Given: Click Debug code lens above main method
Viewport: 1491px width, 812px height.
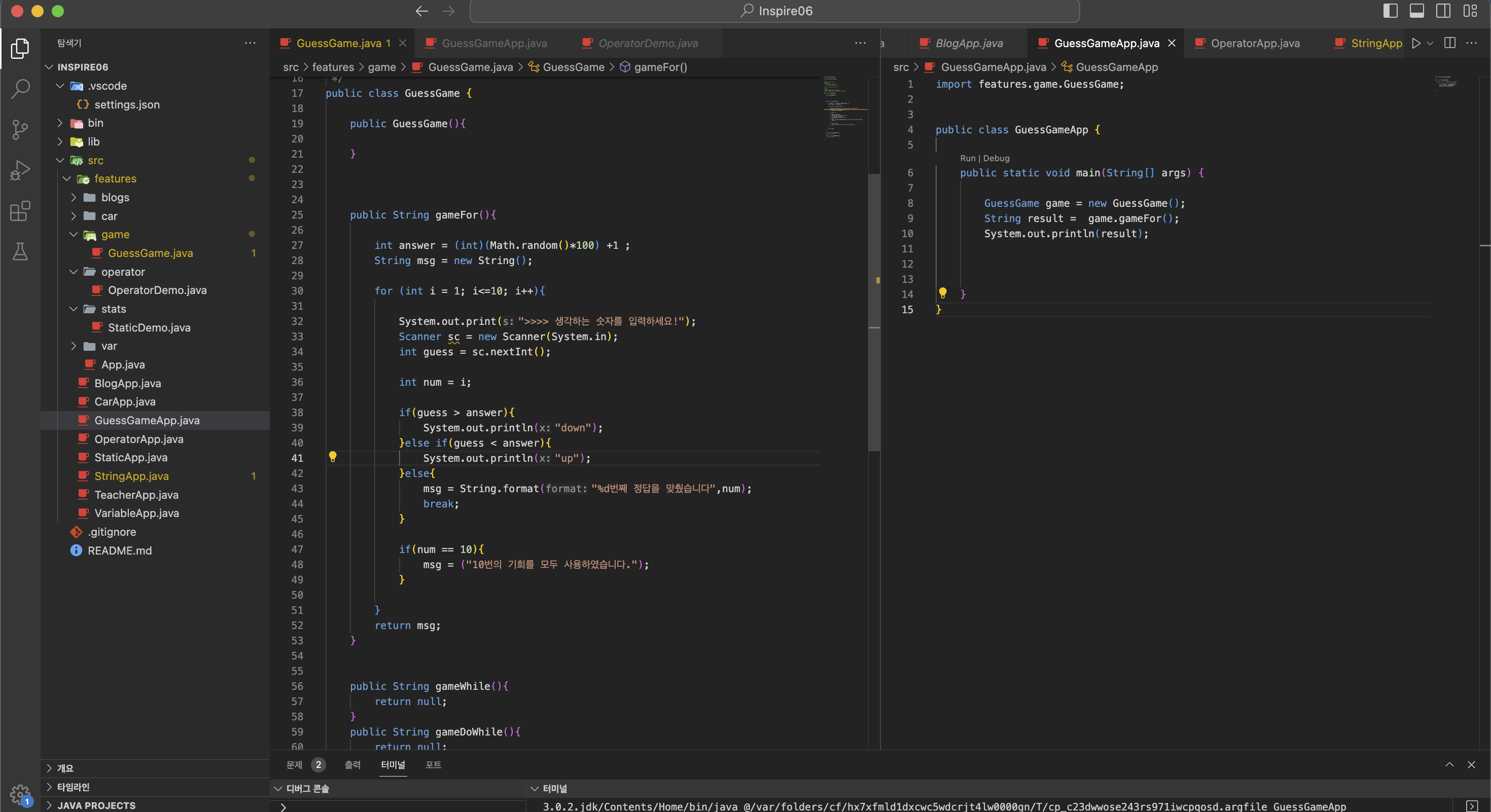Looking at the screenshot, I should click(x=996, y=158).
